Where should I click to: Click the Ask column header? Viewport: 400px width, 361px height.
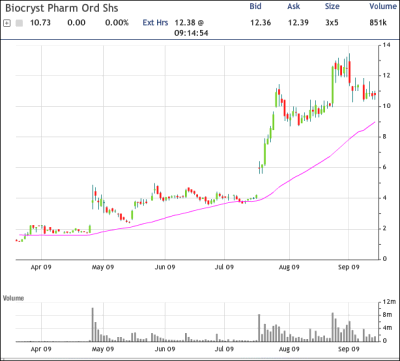[294, 6]
